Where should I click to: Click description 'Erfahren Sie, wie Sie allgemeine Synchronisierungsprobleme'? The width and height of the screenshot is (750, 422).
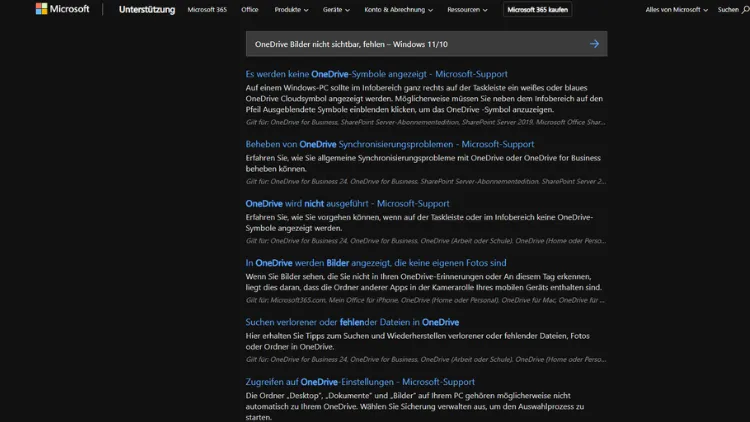(423, 163)
